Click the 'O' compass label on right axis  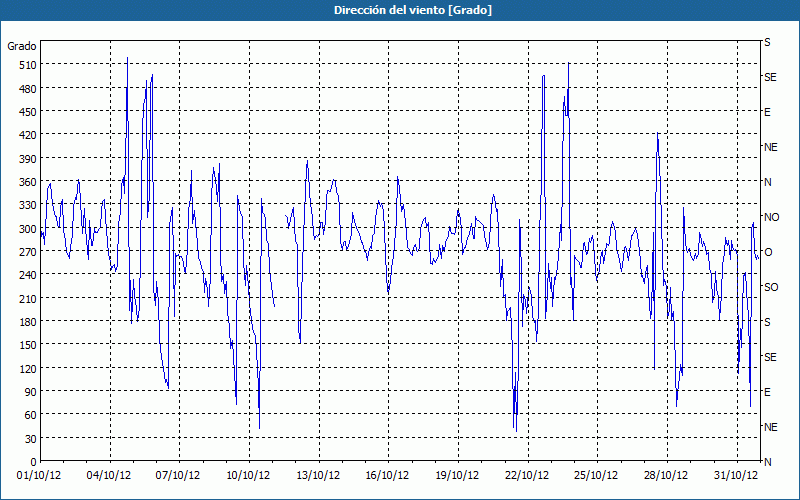[768, 253]
